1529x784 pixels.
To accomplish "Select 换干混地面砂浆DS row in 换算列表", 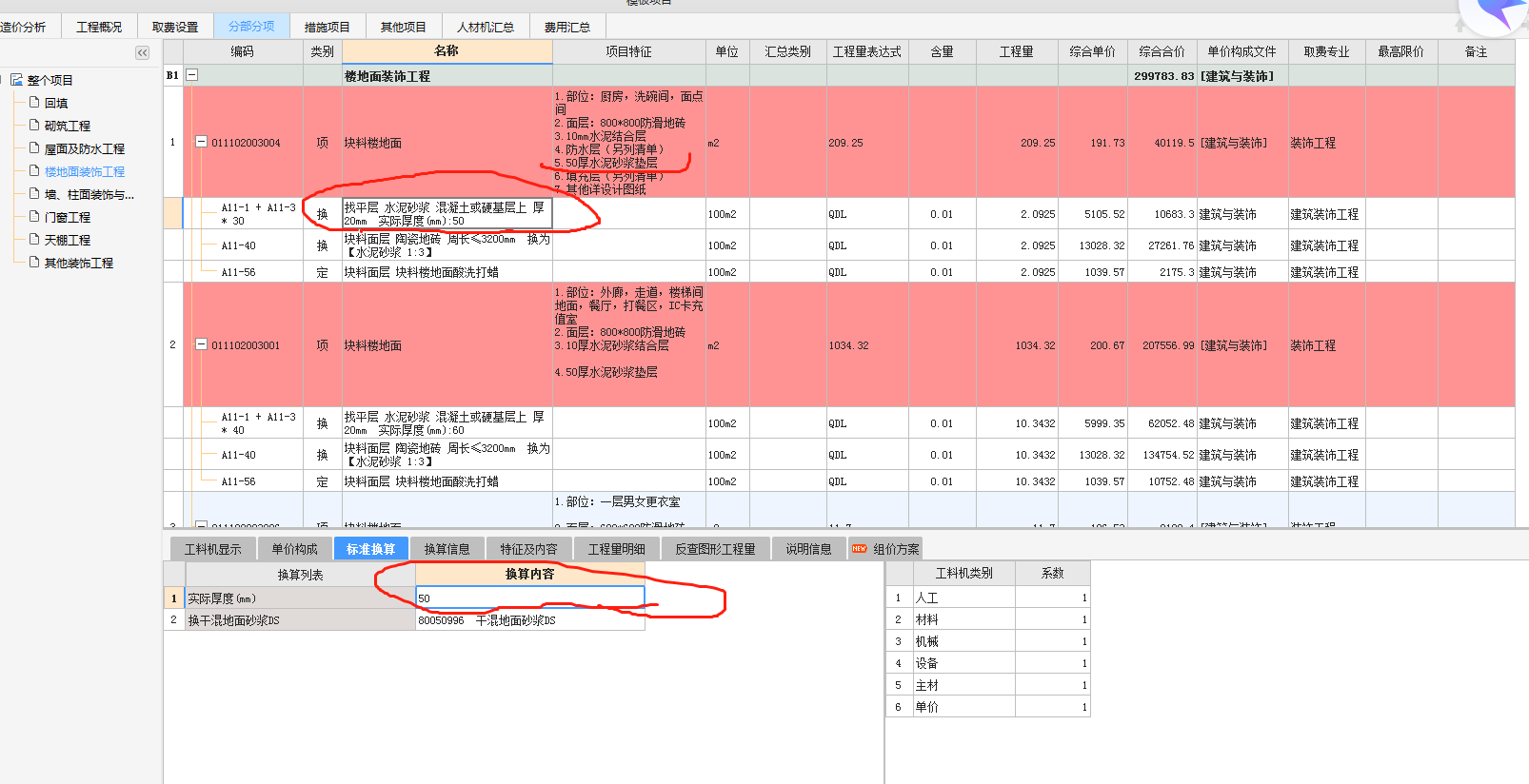I will (300, 619).
